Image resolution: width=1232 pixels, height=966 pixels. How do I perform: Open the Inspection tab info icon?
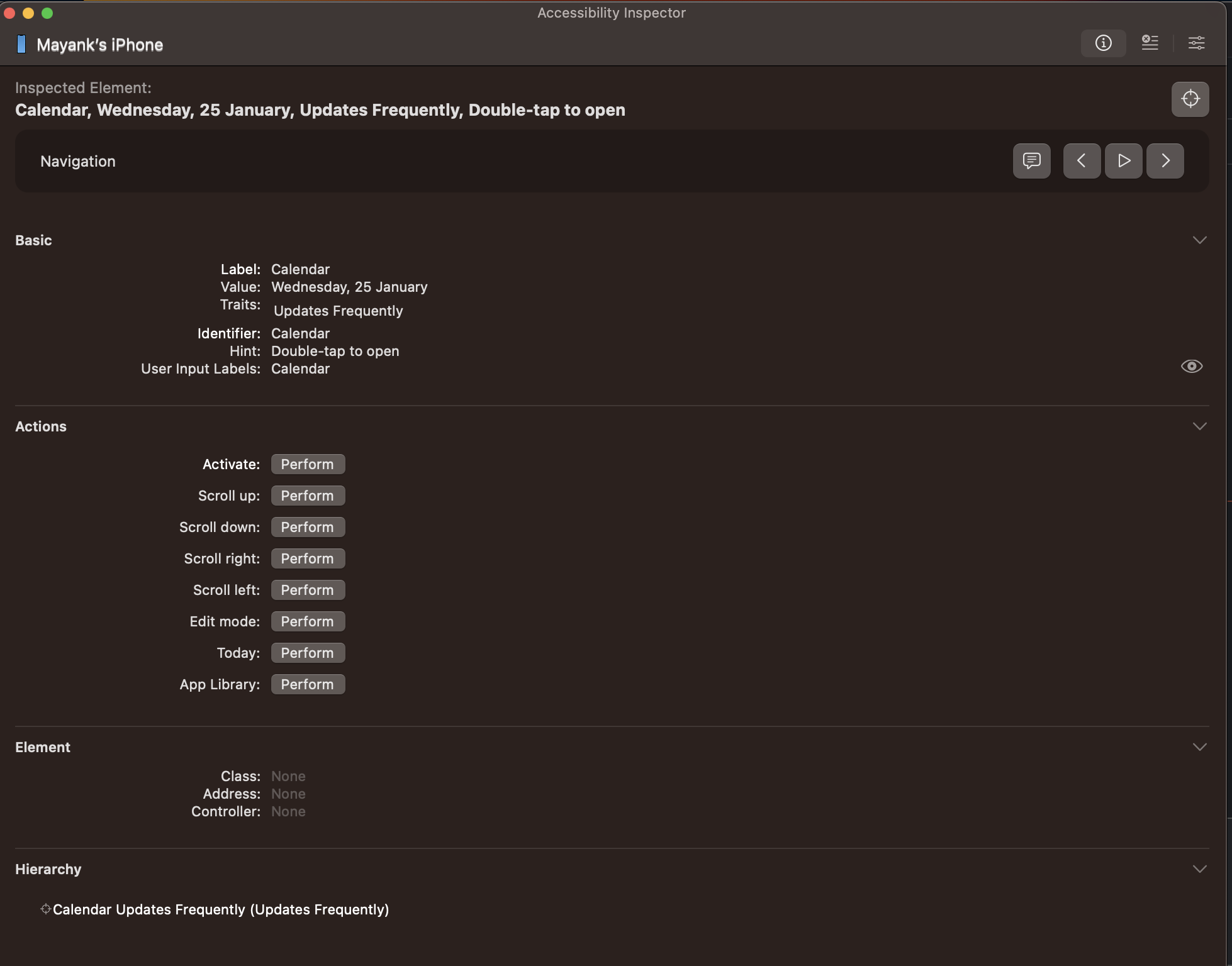click(1103, 43)
